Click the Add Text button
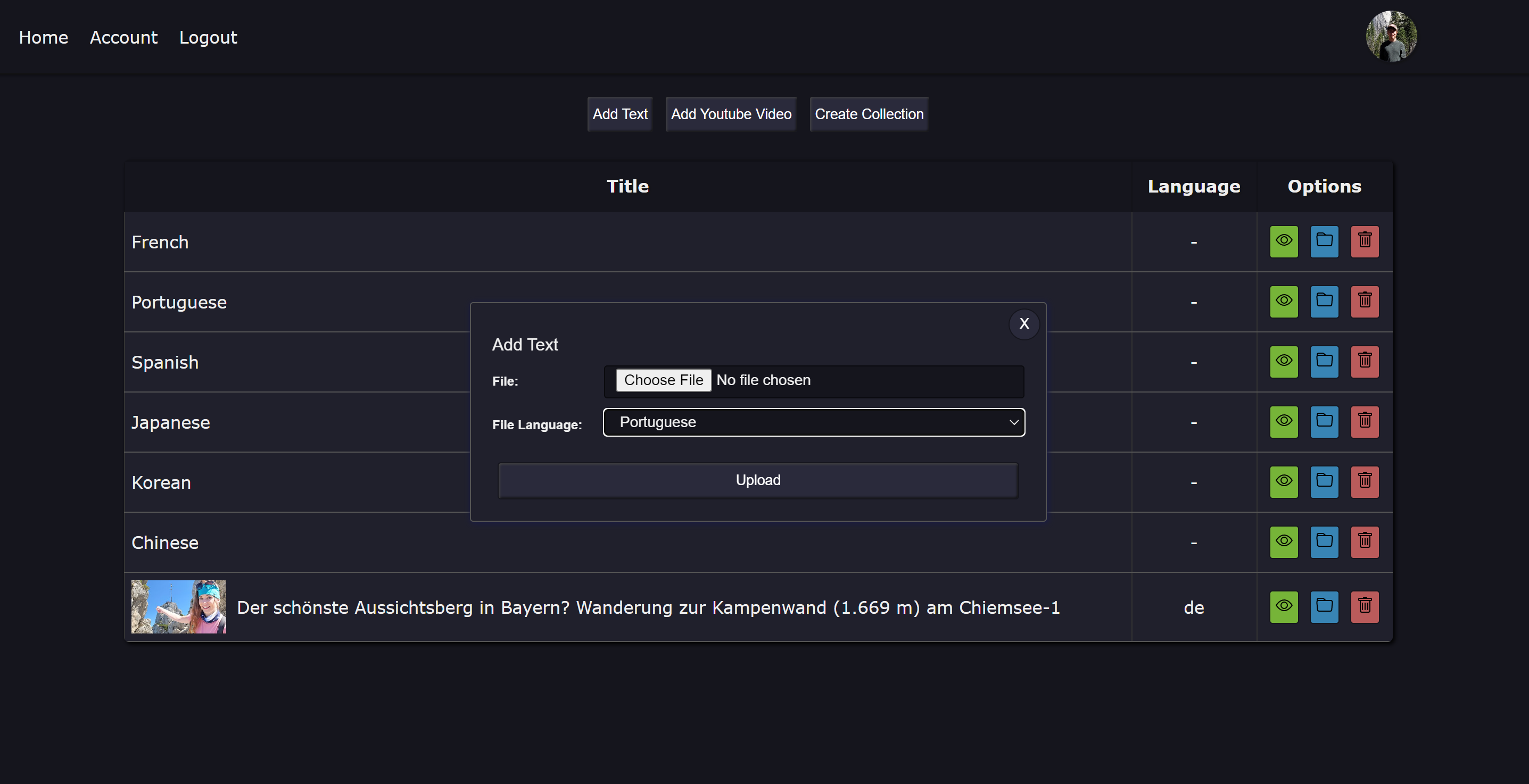 (x=619, y=114)
